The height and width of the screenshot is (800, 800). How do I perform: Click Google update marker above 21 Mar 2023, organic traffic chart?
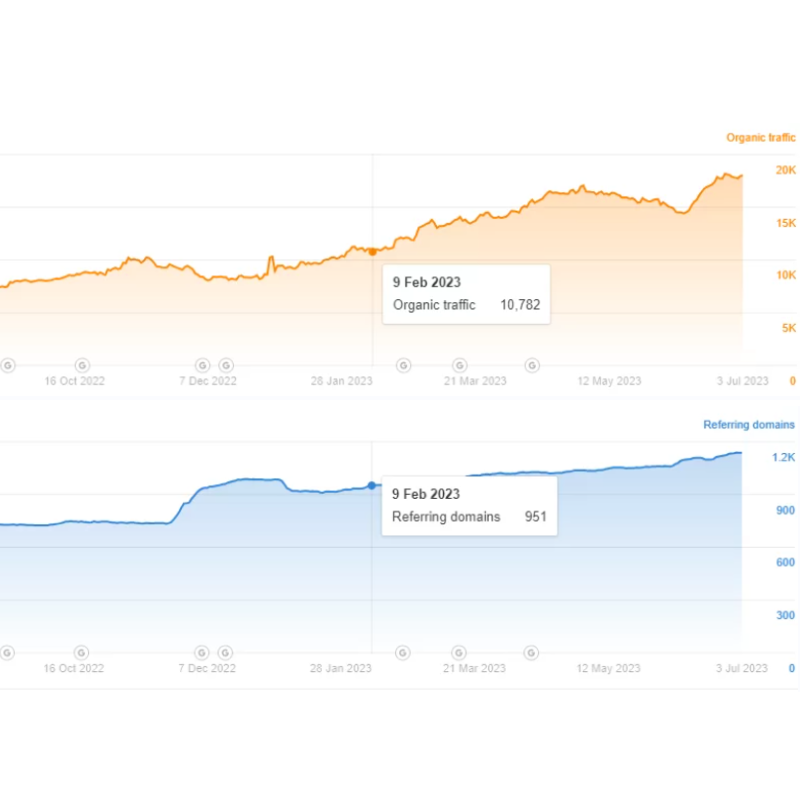pos(460,366)
